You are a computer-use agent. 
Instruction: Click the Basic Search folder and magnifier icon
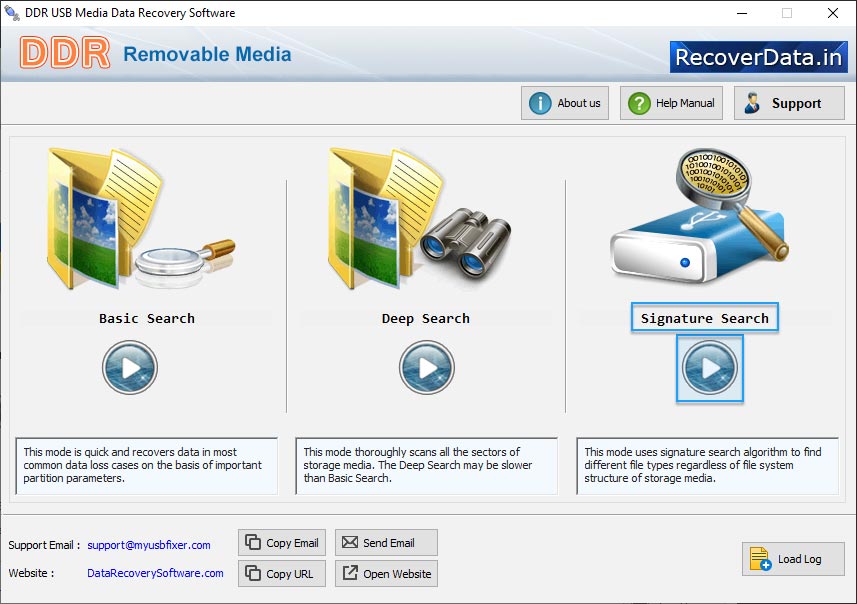pos(141,219)
